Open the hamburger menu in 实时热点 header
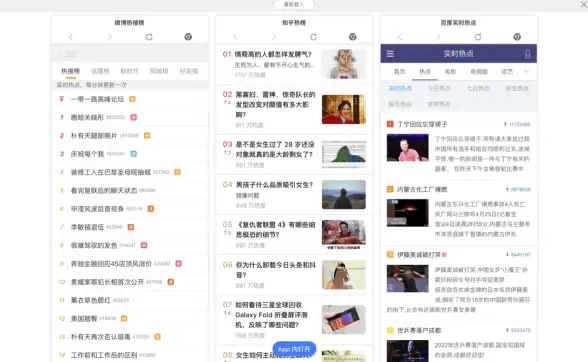Viewport: 588px width, 362px height. pyautogui.click(x=390, y=54)
